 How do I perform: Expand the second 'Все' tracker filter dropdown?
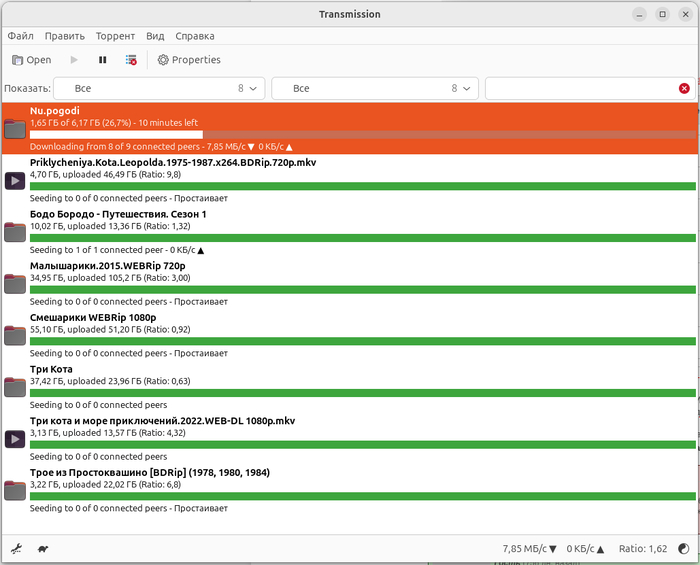(x=377, y=89)
